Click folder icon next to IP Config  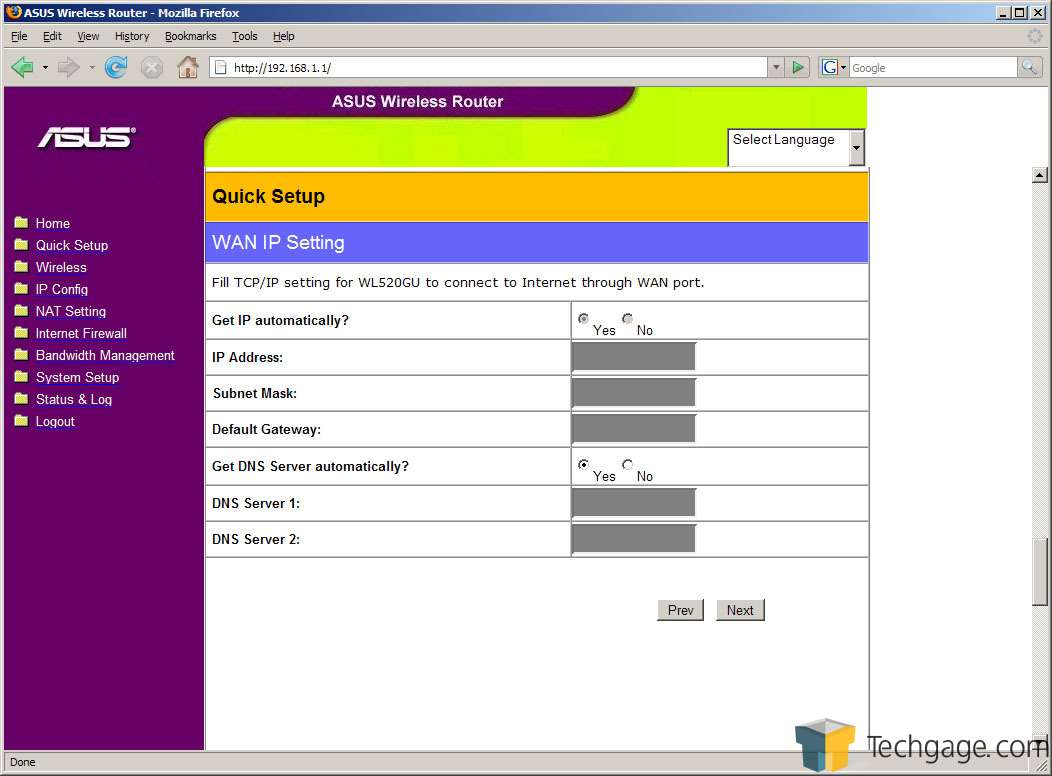(21, 288)
